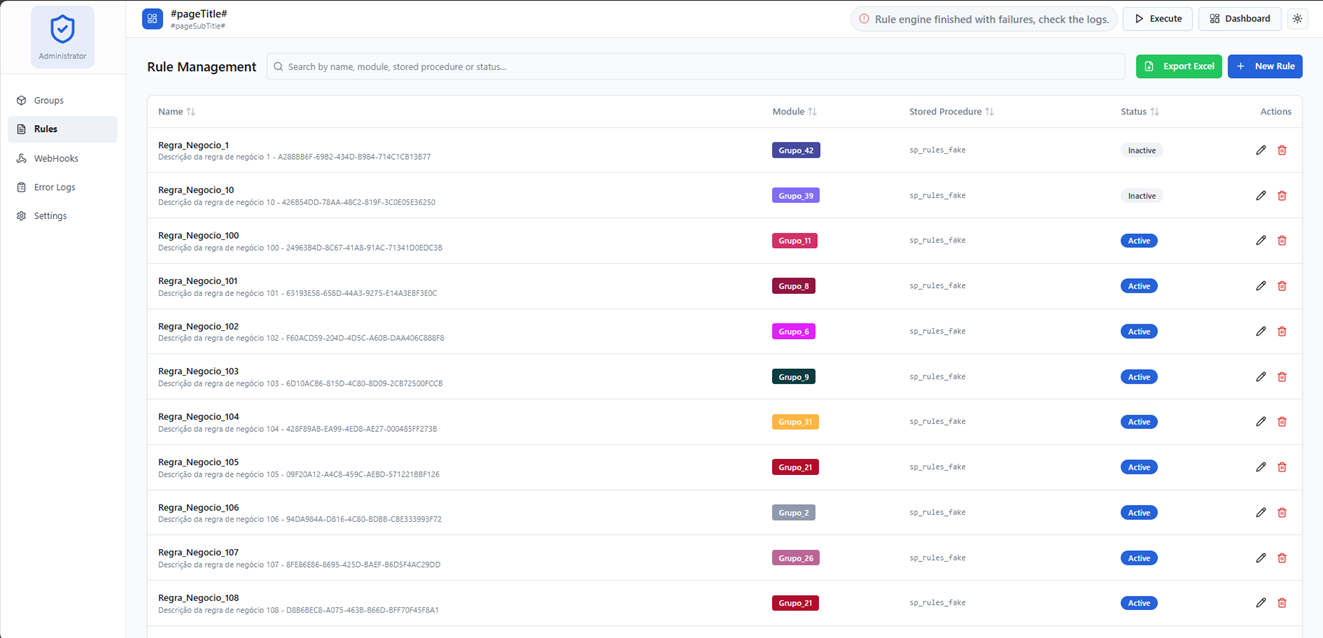Click the Grupo_2 module tag
Viewport: 1323px width, 638px height.
(x=793, y=512)
